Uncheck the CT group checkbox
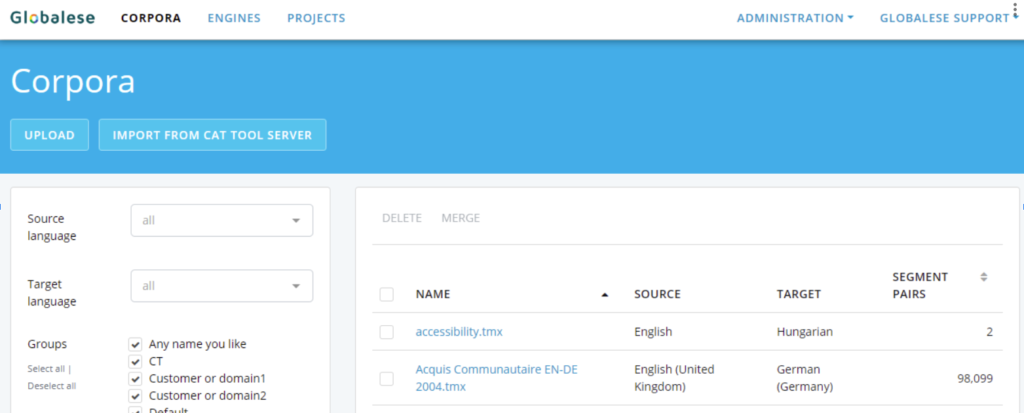 coord(135,361)
